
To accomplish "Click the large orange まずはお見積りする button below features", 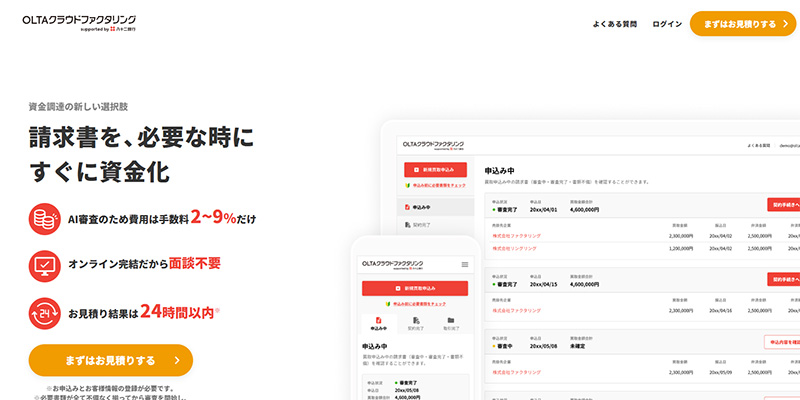I will (x=111, y=360).
